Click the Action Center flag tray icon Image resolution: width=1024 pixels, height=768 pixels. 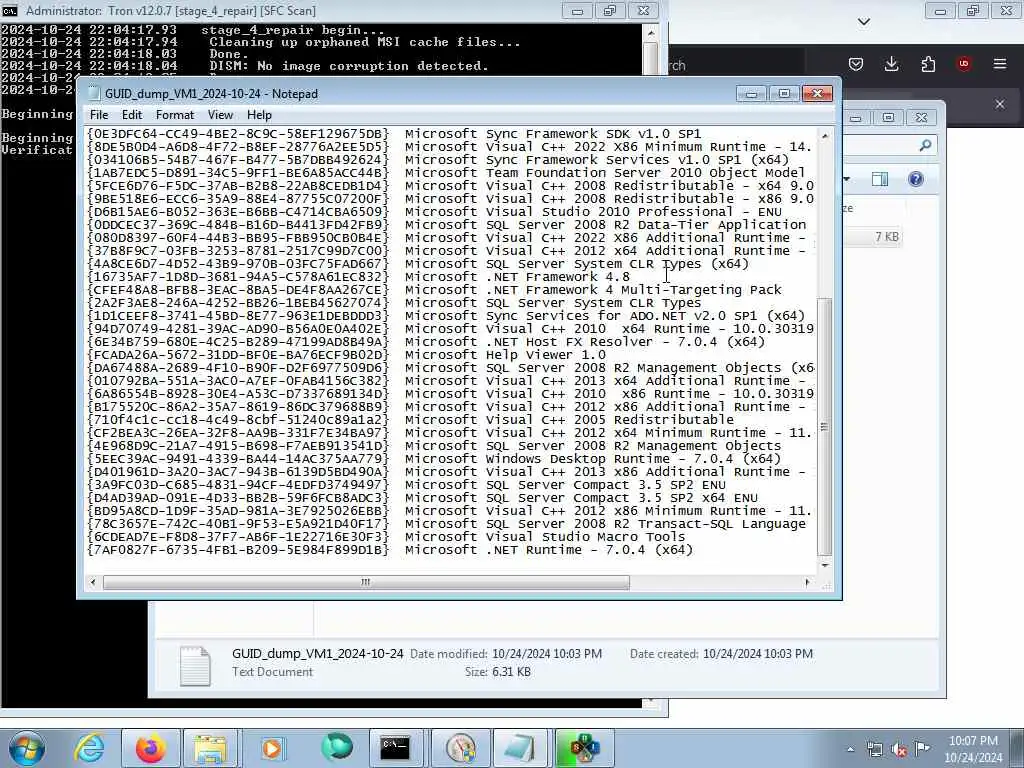922,748
